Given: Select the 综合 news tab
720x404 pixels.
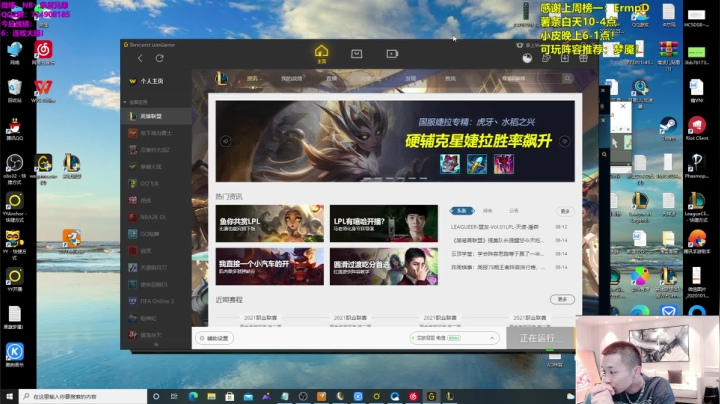Looking at the screenshot, I should pyautogui.click(x=488, y=211).
